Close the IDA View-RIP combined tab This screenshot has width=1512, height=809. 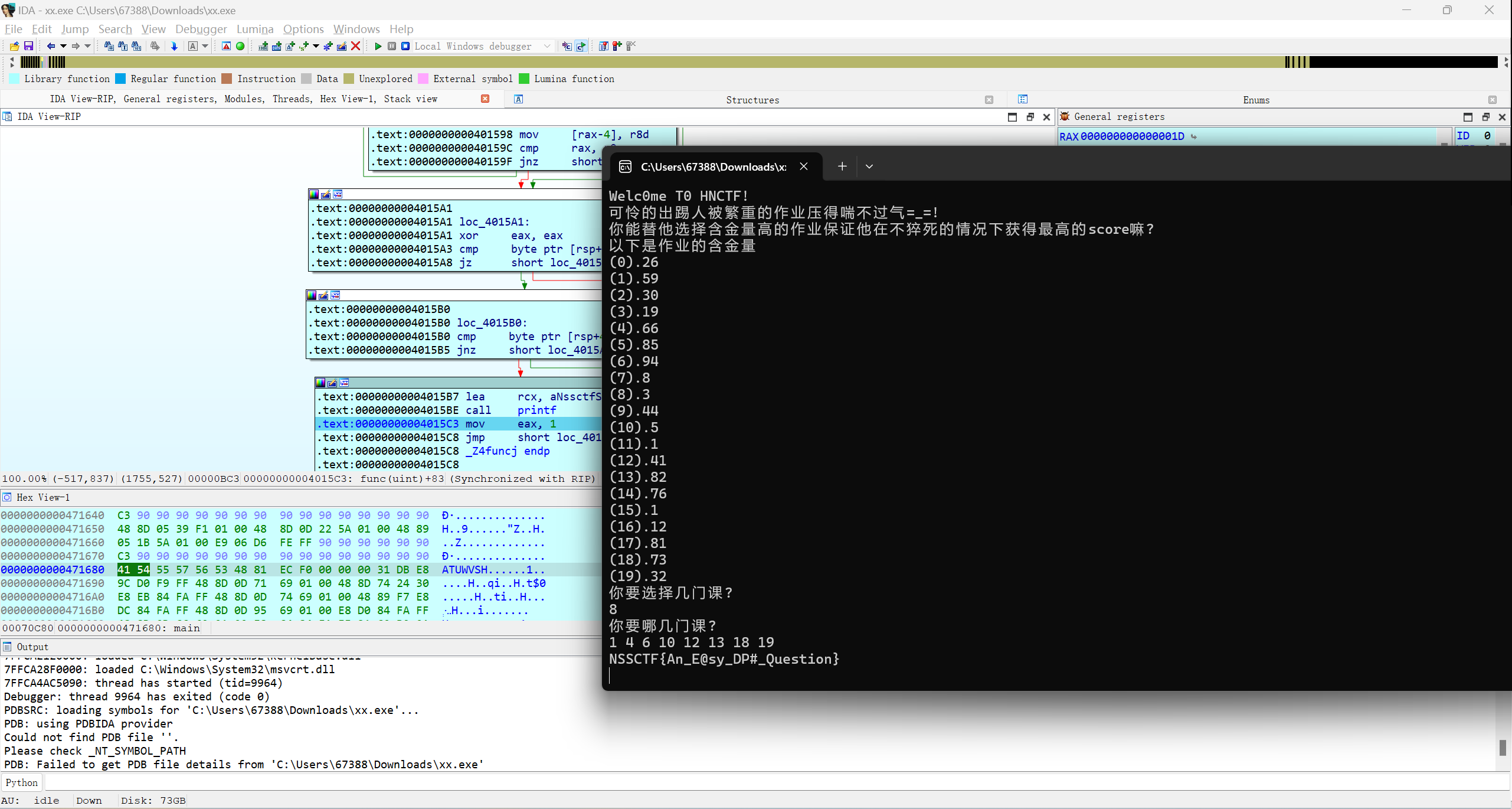[485, 99]
